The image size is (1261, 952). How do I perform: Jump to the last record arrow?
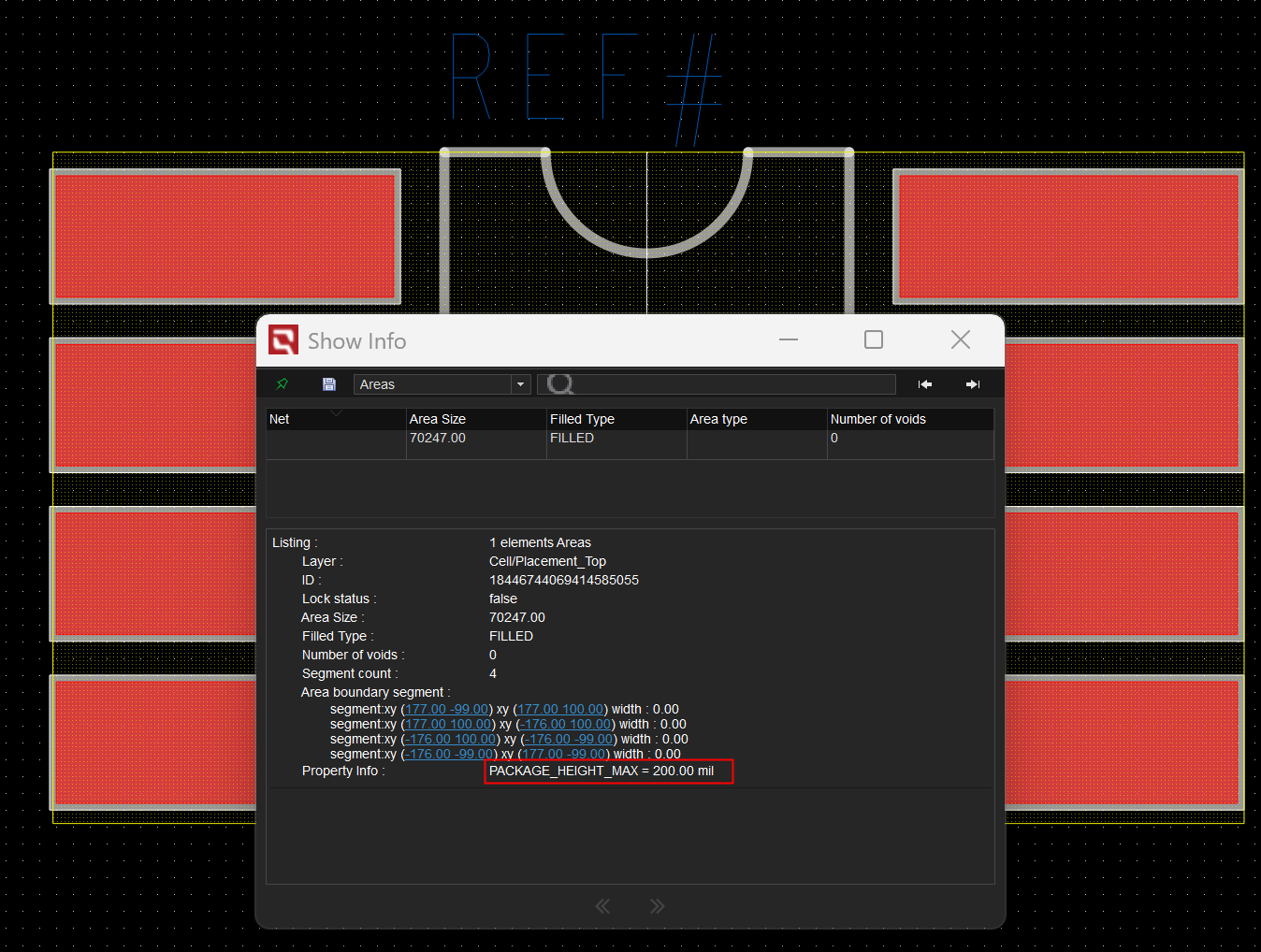point(972,384)
